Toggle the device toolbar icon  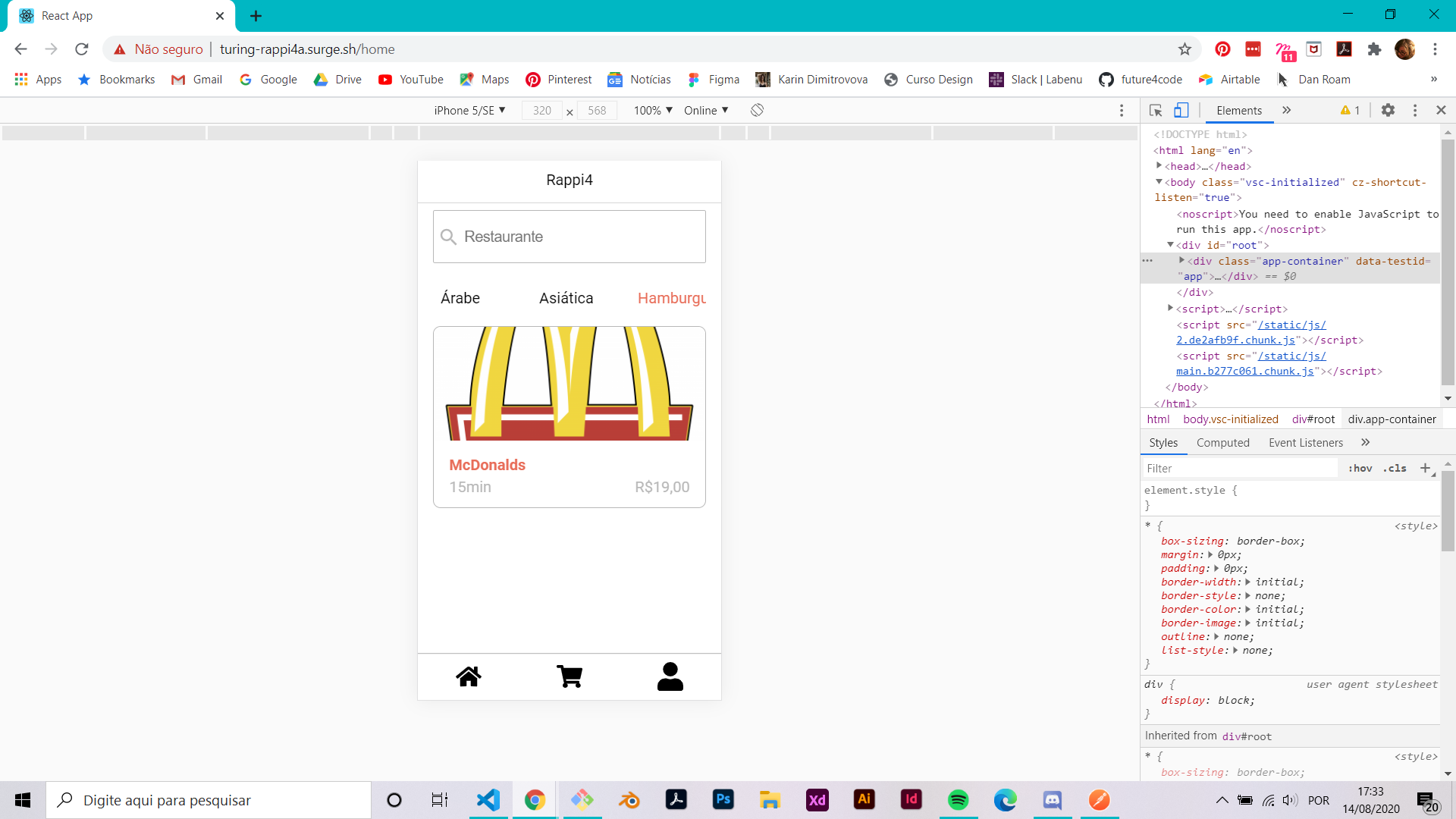[1181, 111]
